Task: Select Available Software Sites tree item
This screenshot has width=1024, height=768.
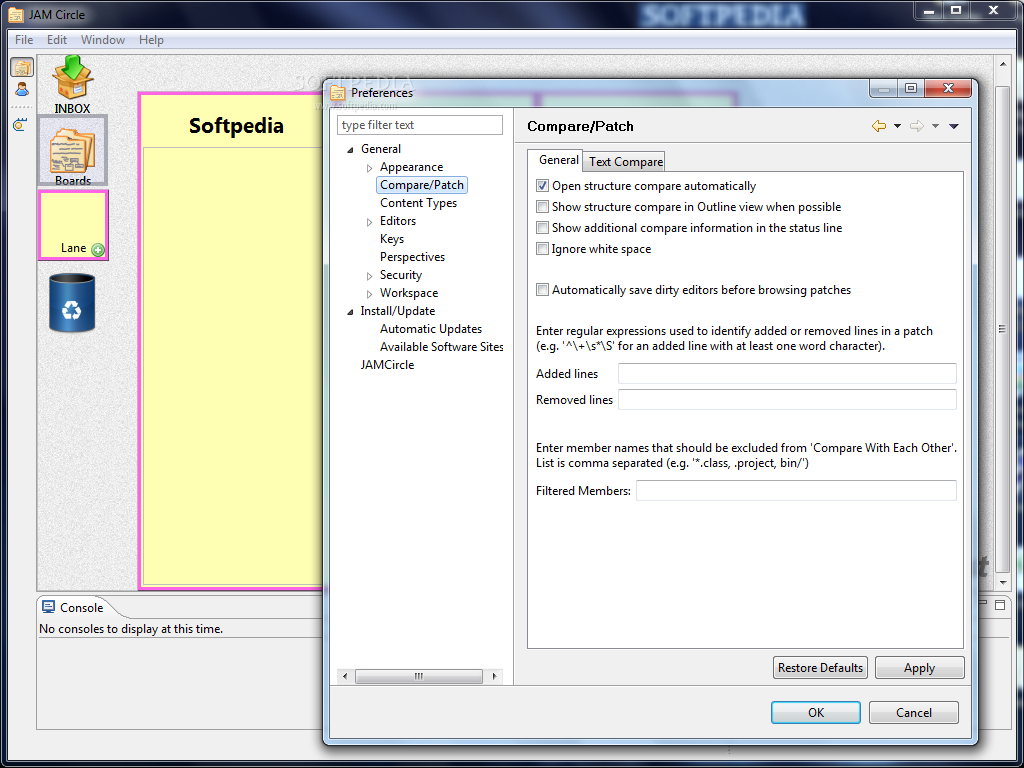Action: pos(441,347)
